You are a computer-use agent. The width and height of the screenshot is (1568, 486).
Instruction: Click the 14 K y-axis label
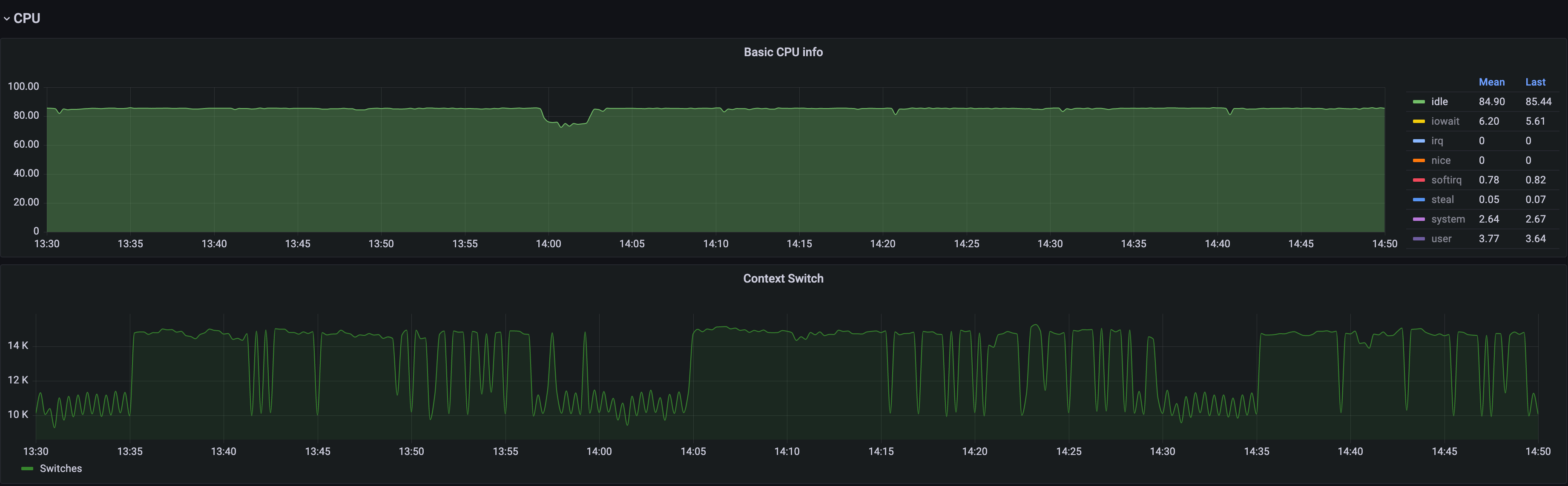pos(17,346)
